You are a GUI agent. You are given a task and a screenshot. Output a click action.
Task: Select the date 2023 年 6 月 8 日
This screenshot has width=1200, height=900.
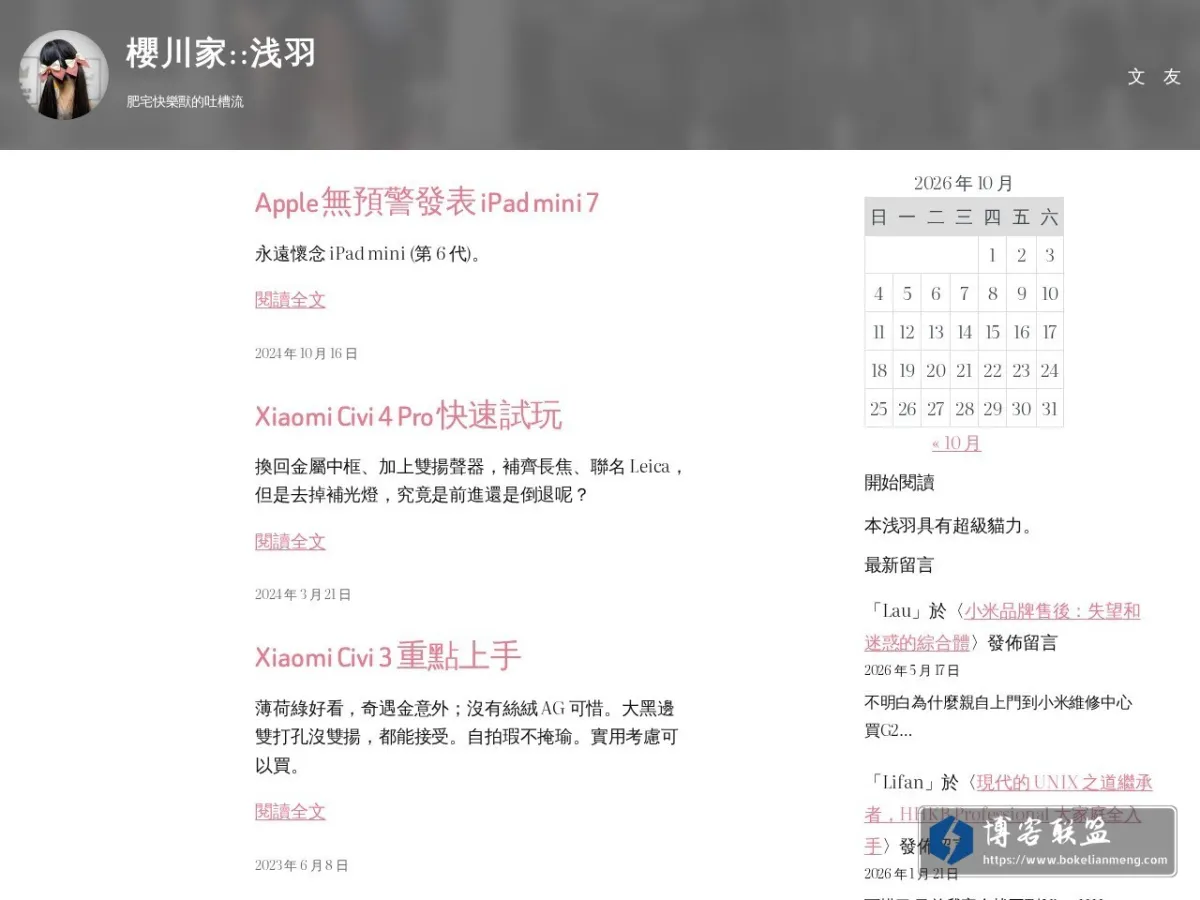coord(302,865)
